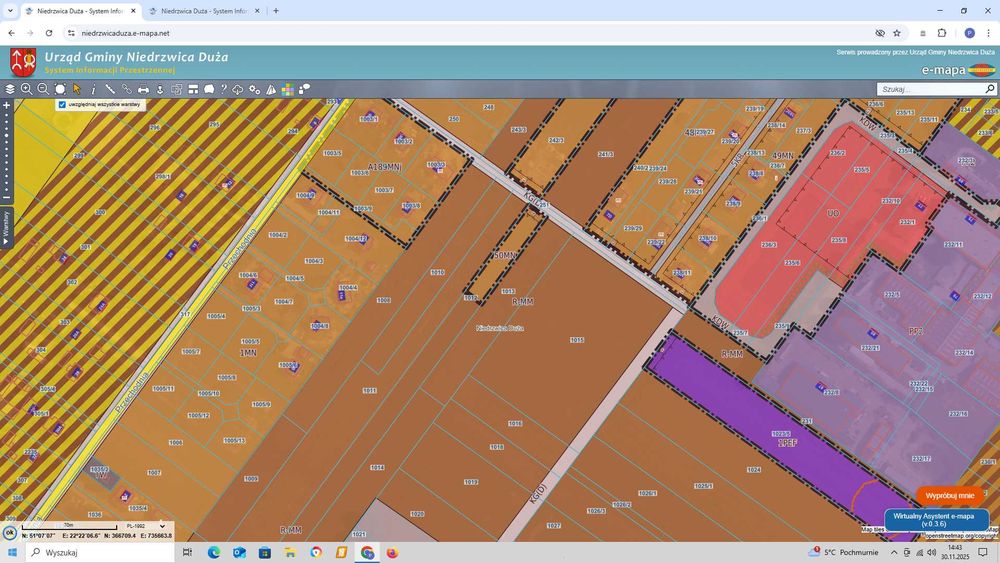Click the 'Niedrzwica Duża' map label
This screenshot has height=563, width=1000.
[x=500, y=328]
